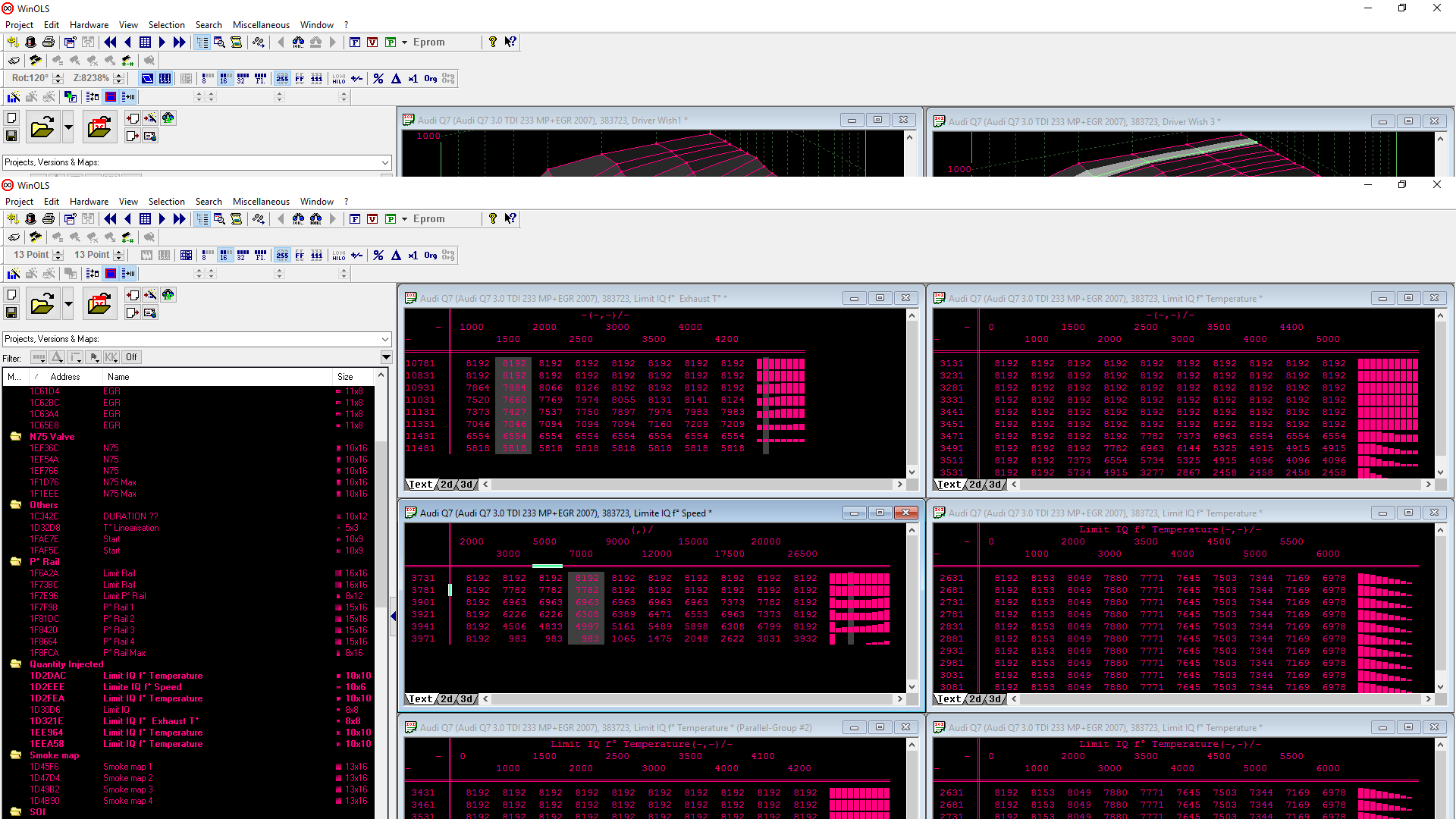Viewport: 1456px width, 819px height.
Task: Toggle 16-bit display mode in front window toolbar
Action: (225, 256)
